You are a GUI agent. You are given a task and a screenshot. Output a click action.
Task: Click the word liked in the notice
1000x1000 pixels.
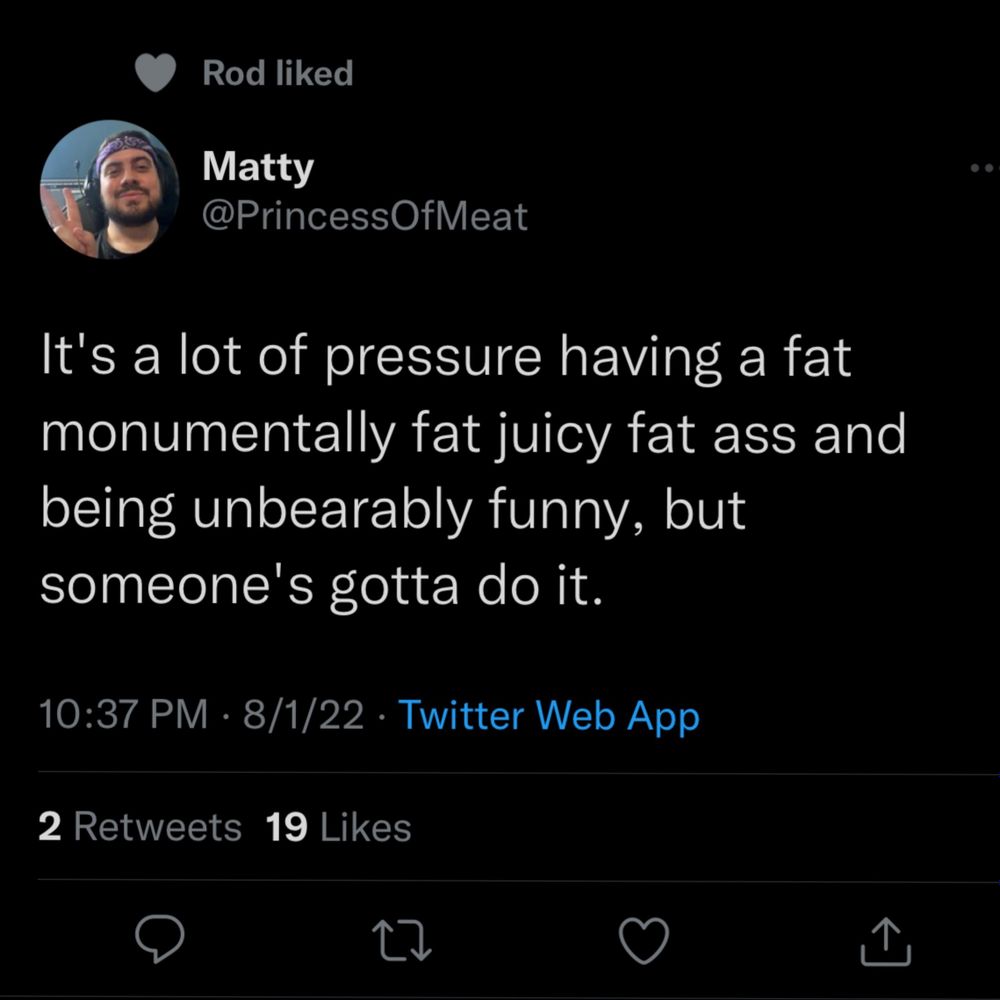pos(314,73)
